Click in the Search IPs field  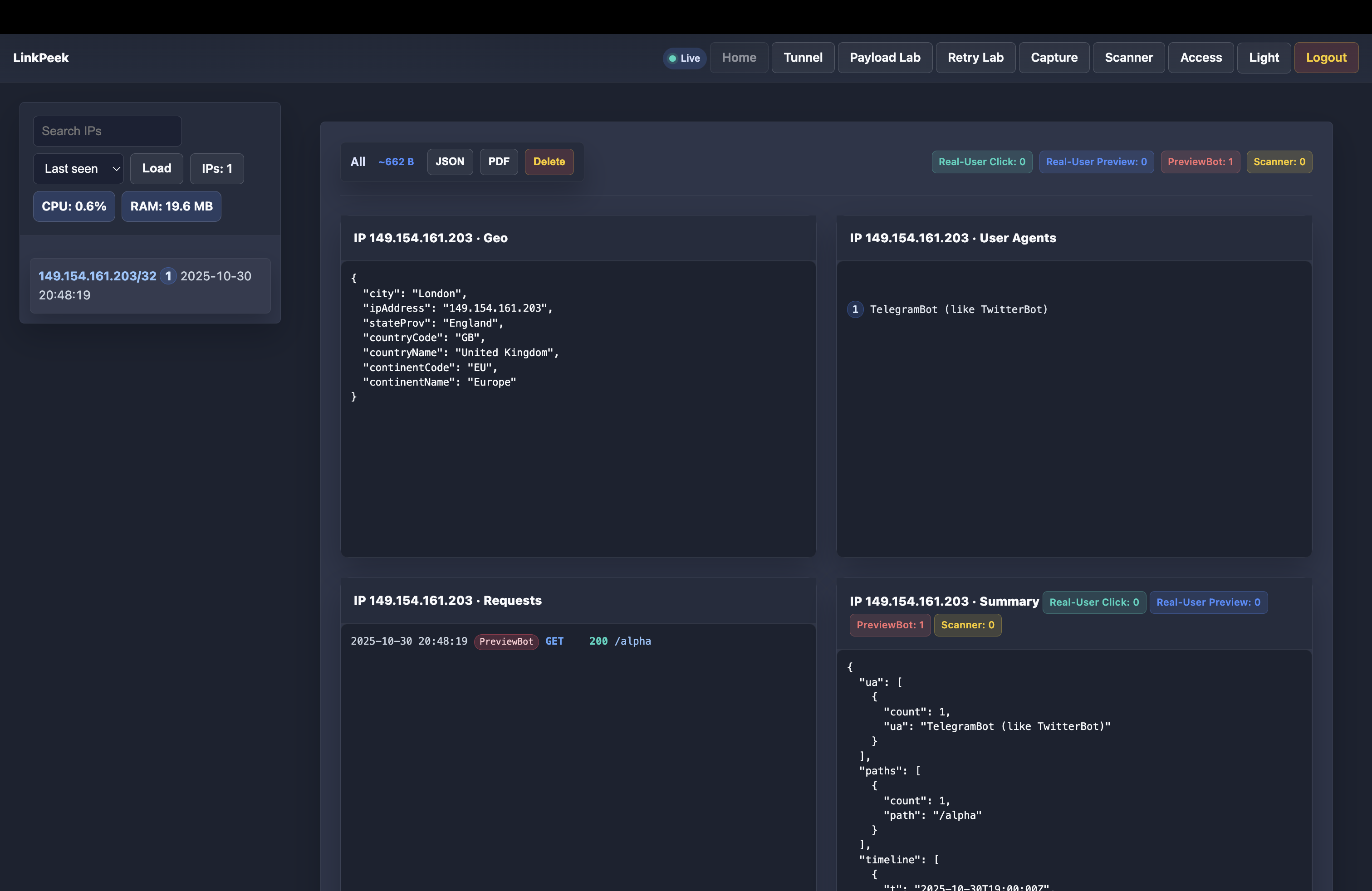[107, 132]
